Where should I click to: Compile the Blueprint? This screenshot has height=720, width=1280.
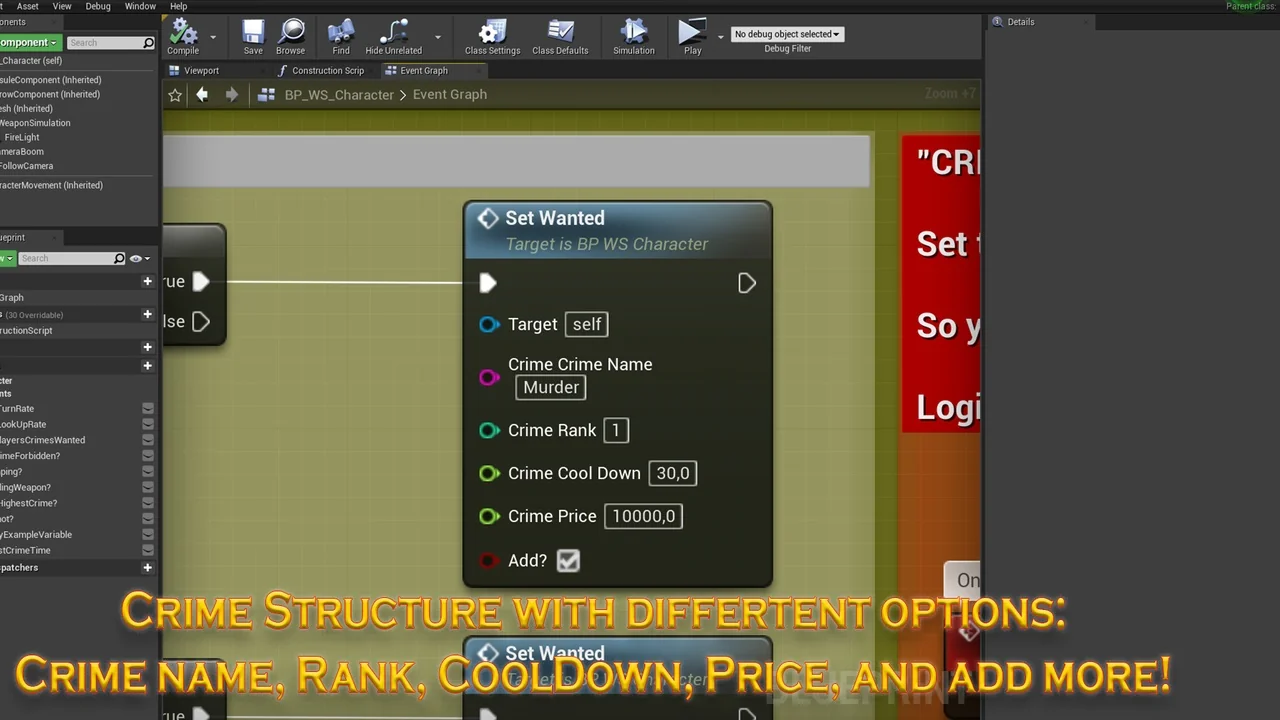(x=182, y=37)
